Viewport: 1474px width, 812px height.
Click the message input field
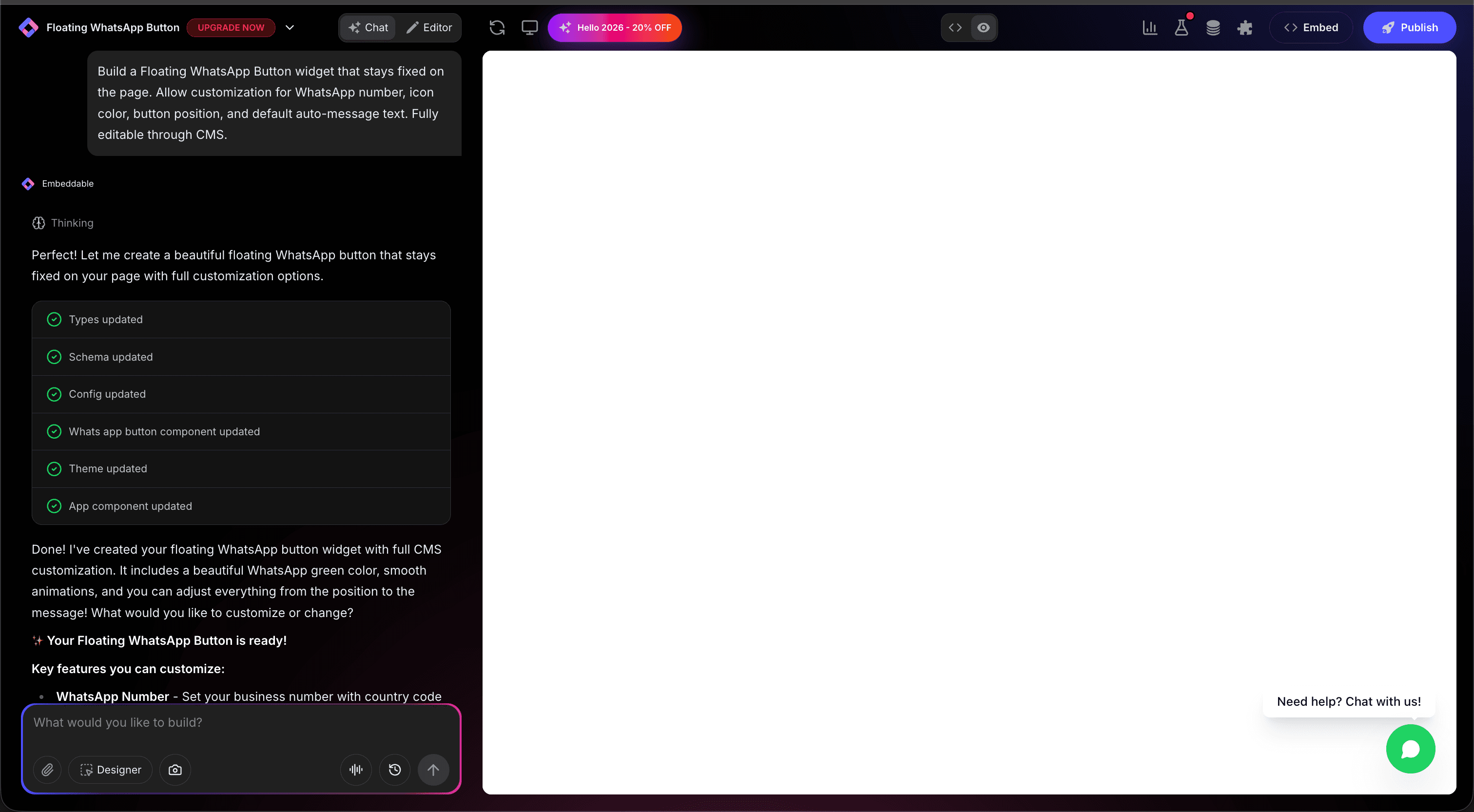[x=240, y=722]
